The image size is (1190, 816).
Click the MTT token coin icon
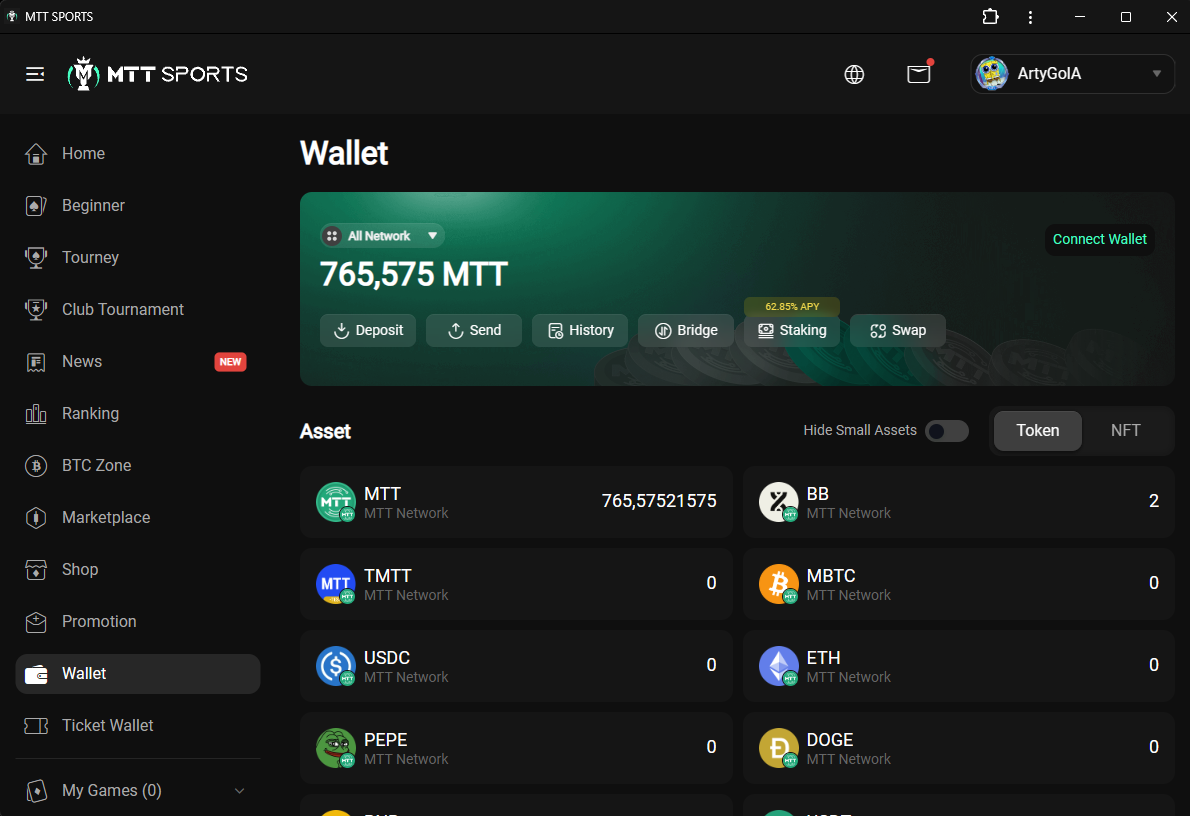tap(335, 502)
